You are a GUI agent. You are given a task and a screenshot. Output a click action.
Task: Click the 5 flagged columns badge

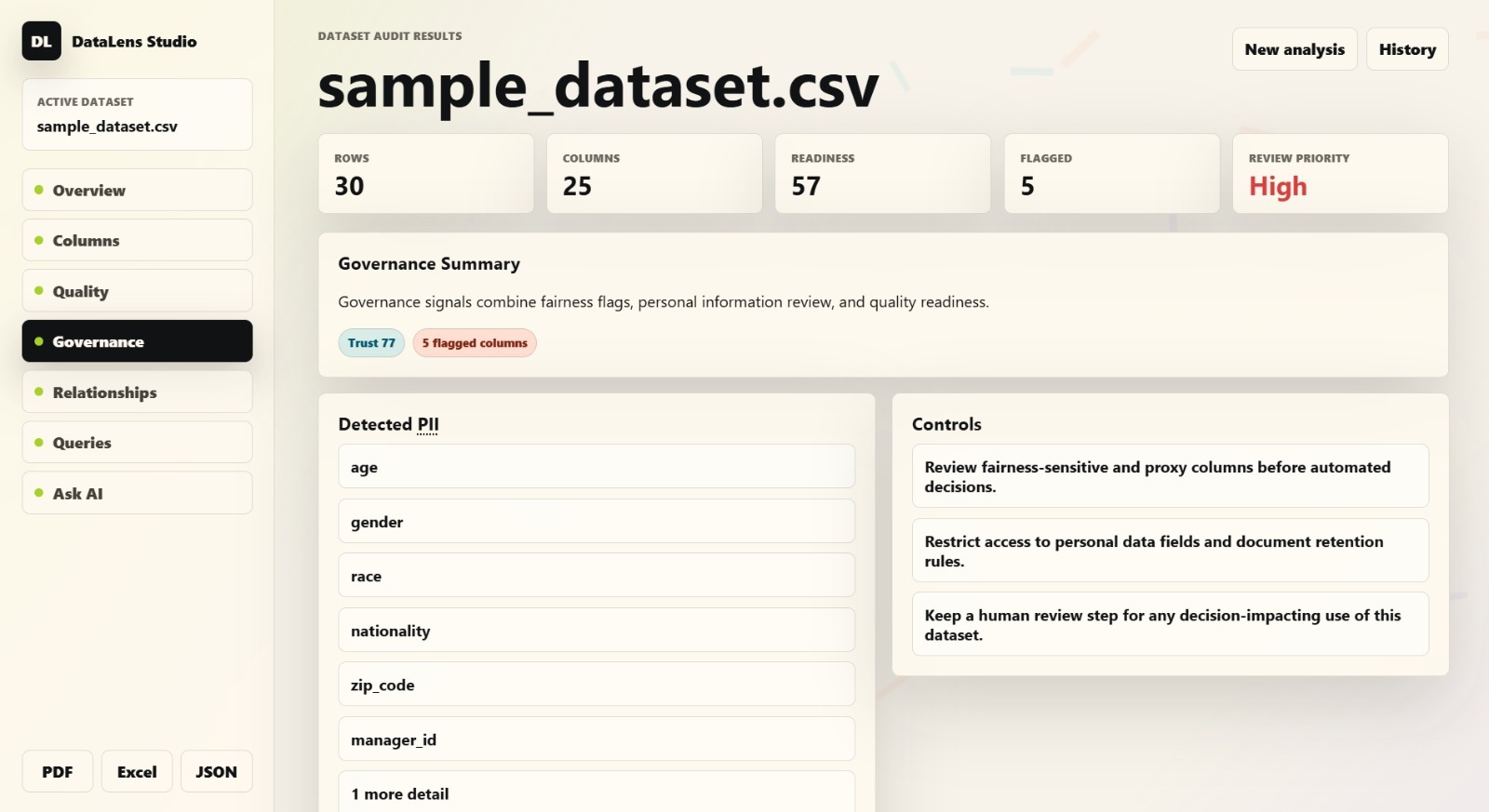[475, 342]
